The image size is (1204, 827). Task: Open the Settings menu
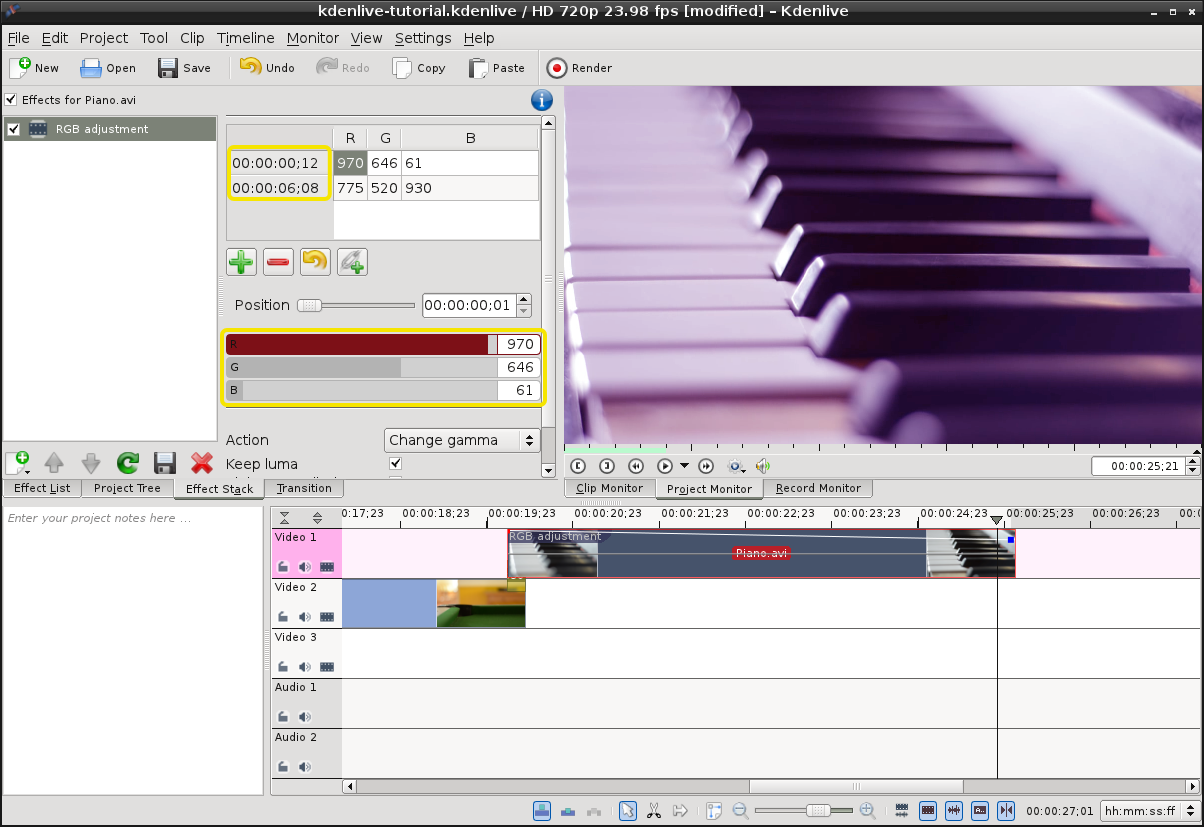coord(423,38)
